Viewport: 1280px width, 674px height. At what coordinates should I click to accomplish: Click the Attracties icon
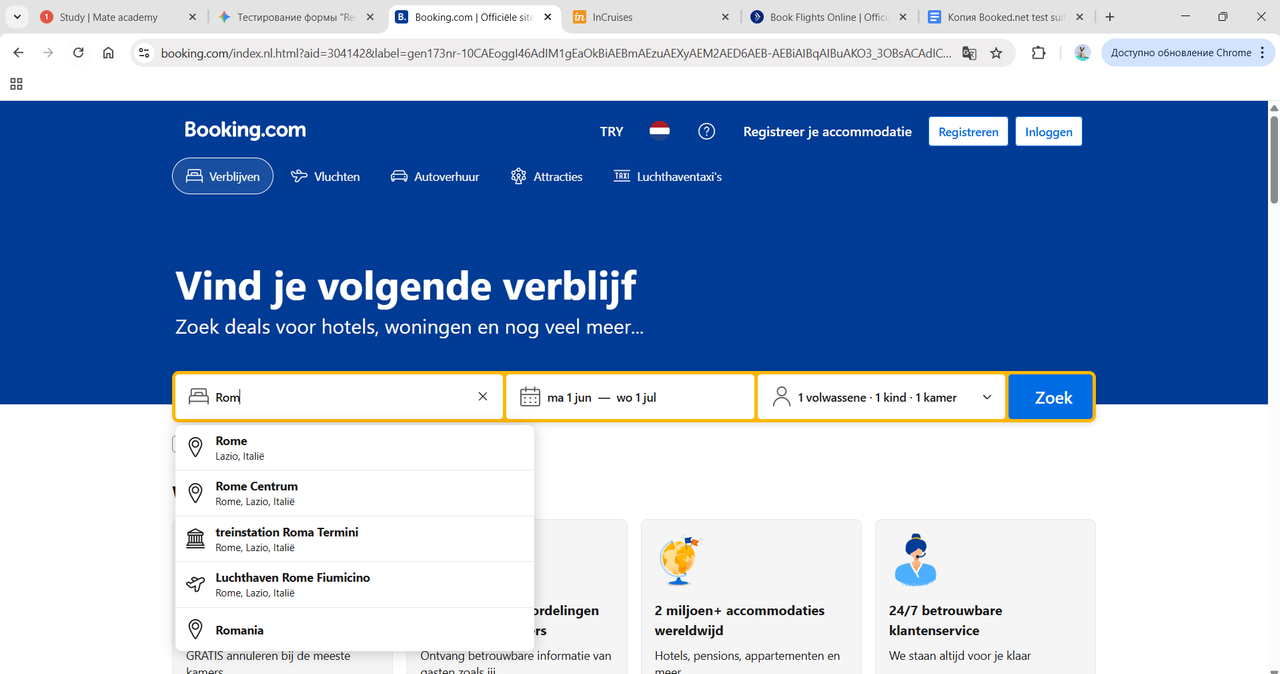pos(518,176)
